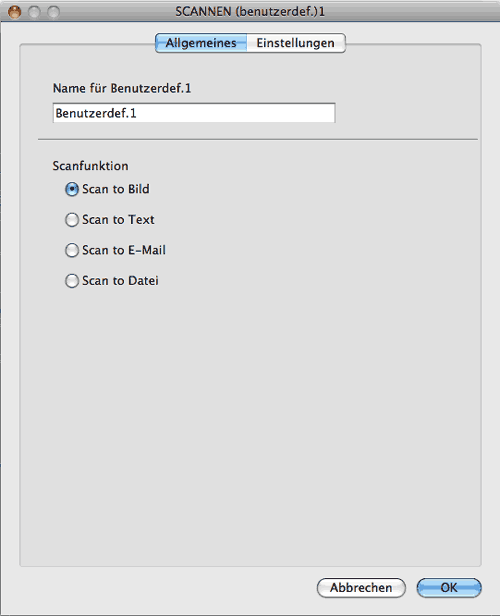Close the SCANNEN dialog with red button
500x616 pixels.
tap(15, 12)
